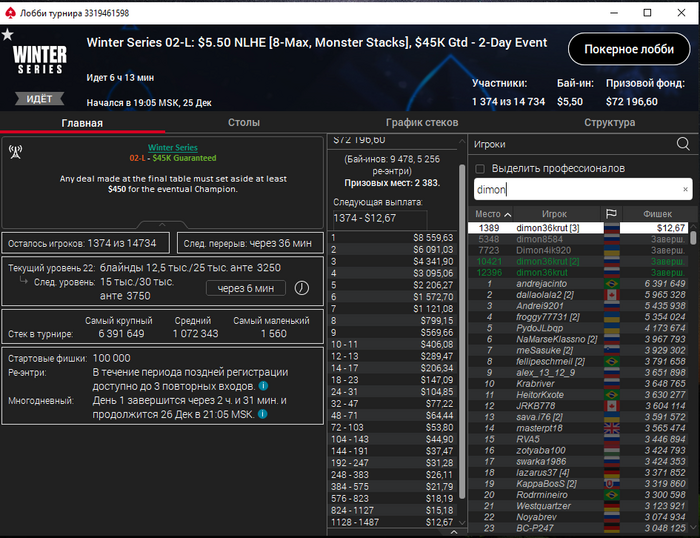The height and width of the screenshot is (538, 700).
Task: Click the players list scrollbar thumb
Action: click(x=693, y=237)
